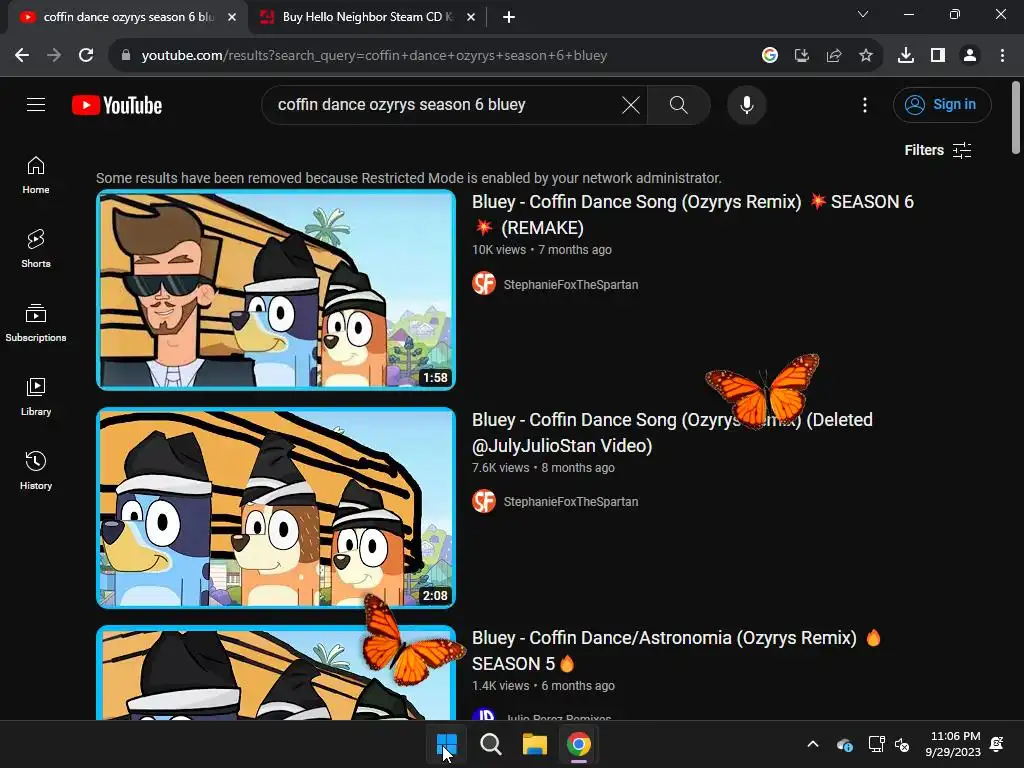This screenshot has height=768, width=1024.
Task: Click the 2:08 video thumbnail
Action: pyautogui.click(x=276, y=508)
